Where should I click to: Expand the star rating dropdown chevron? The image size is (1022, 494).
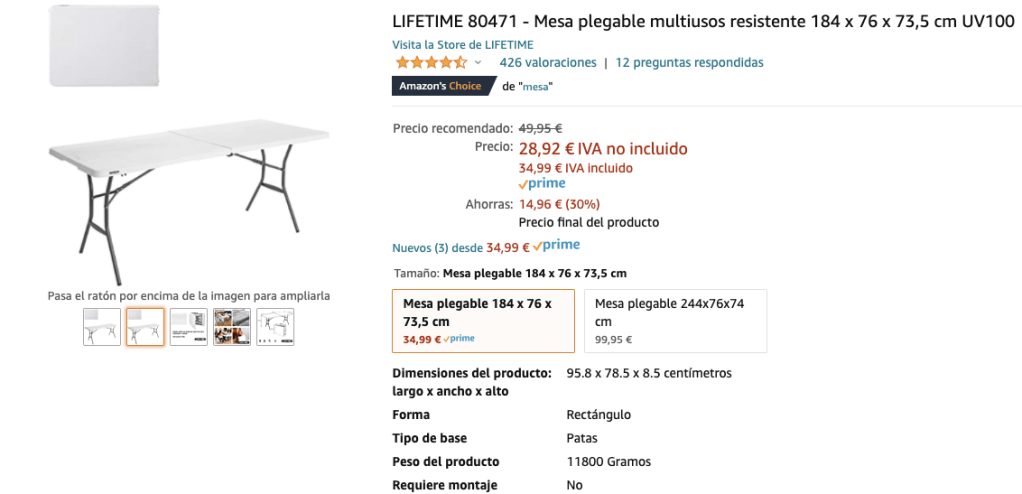pos(478,63)
